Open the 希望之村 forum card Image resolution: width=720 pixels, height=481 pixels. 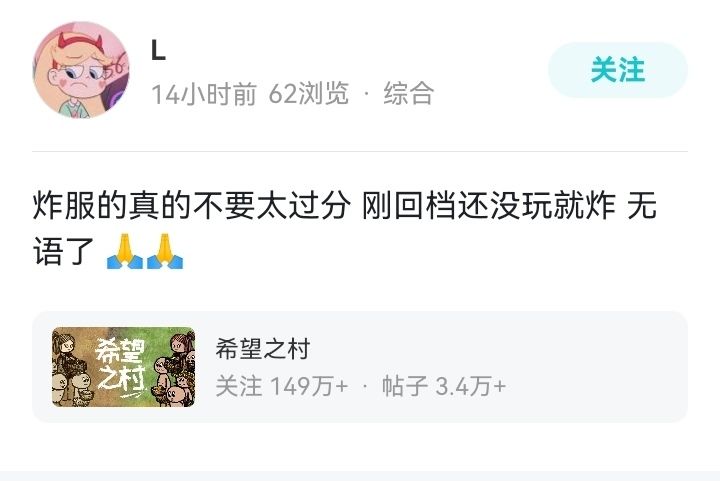click(360, 367)
